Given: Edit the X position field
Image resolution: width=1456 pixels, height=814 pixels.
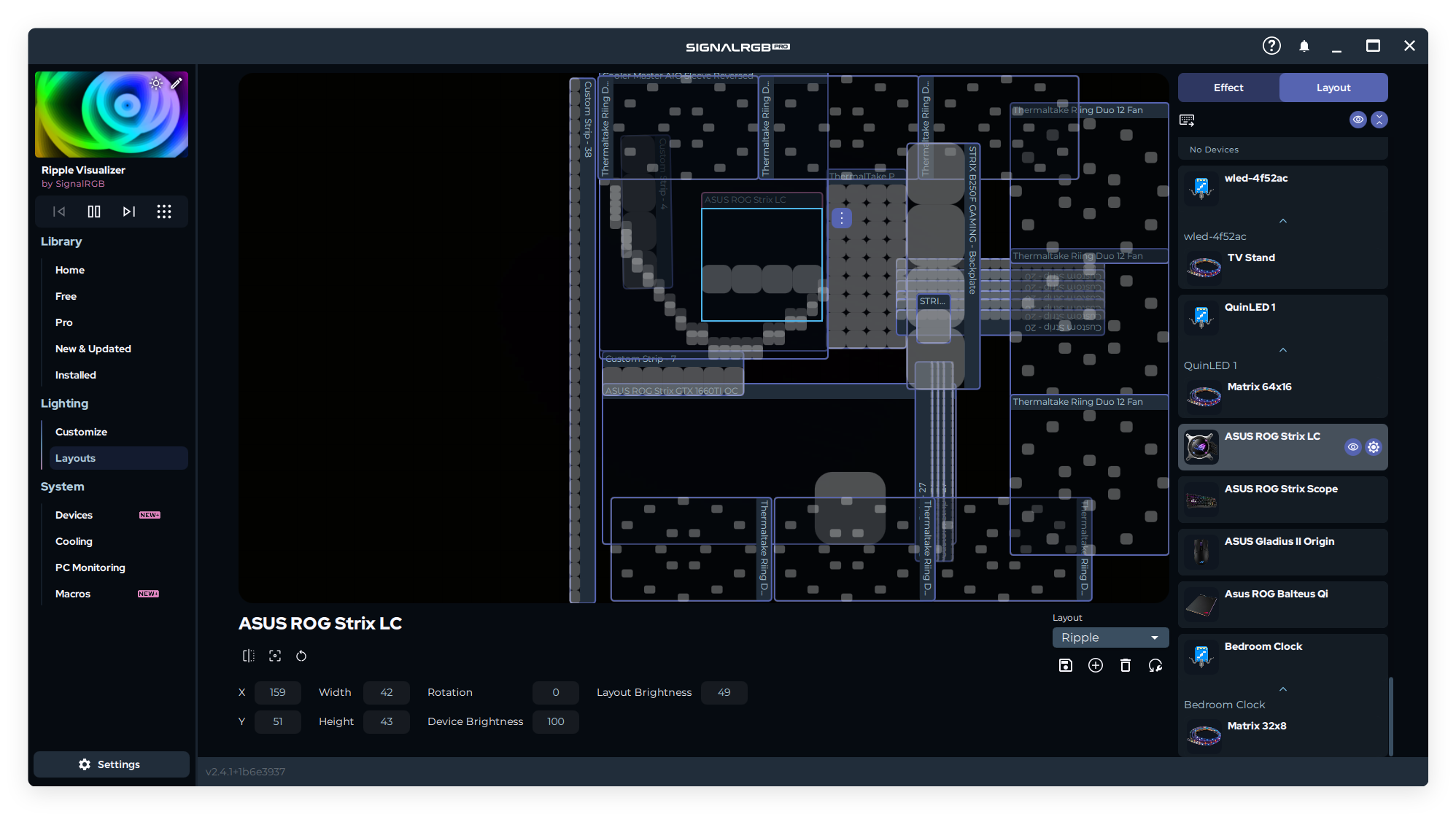Looking at the screenshot, I should pos(277,692).
